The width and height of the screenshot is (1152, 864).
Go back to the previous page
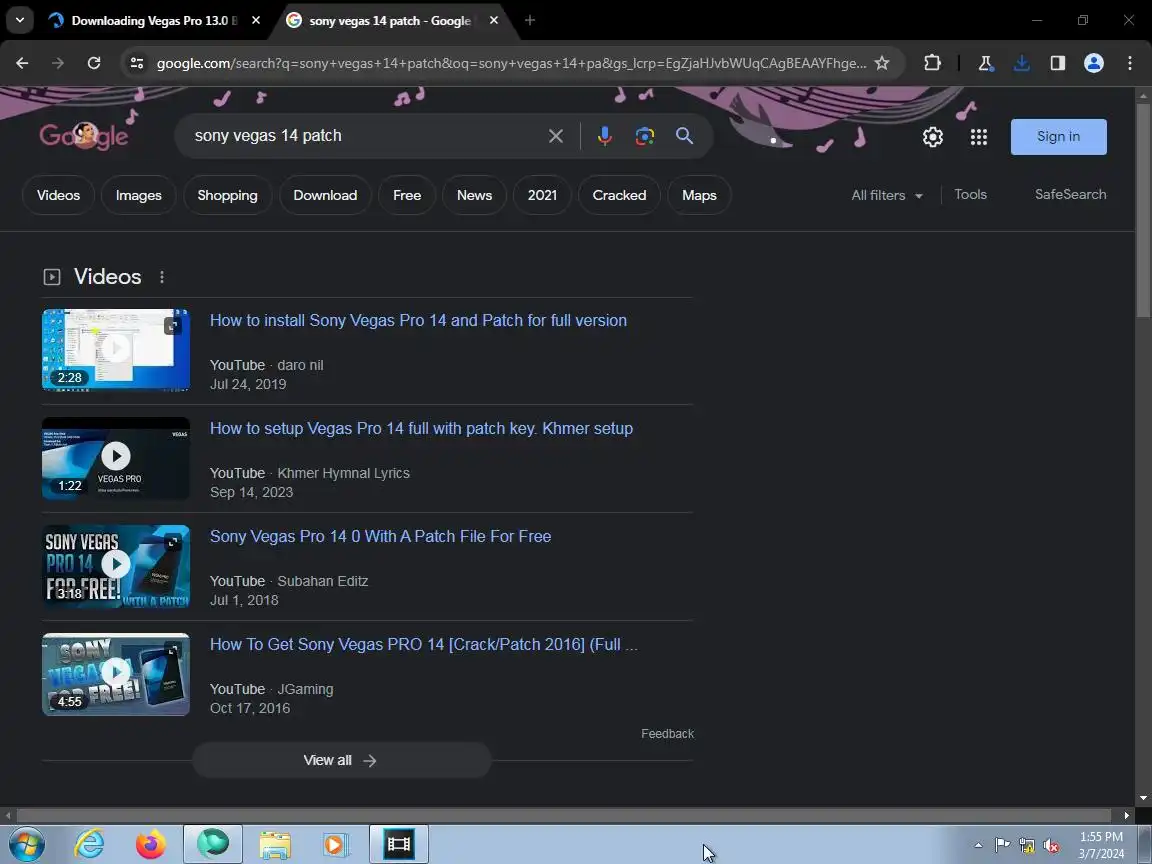point(22,63)
